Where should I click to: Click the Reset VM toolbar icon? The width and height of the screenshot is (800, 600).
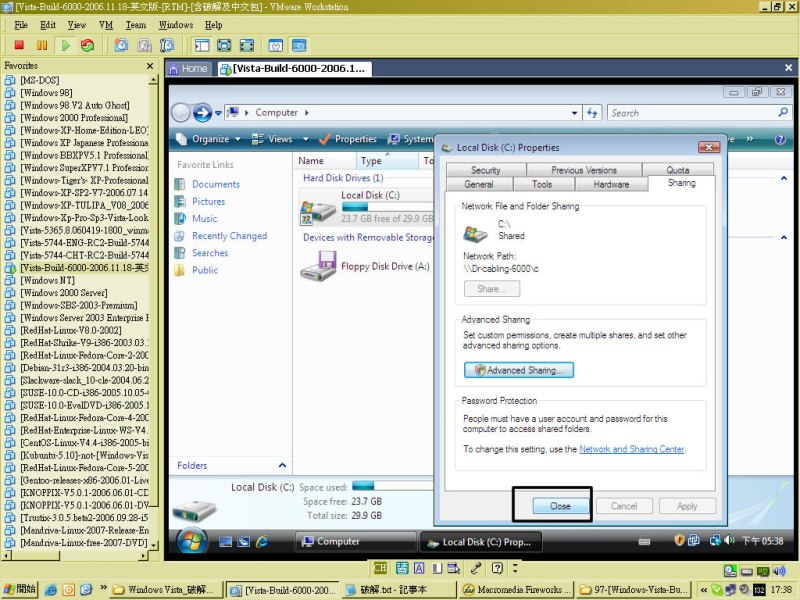click(87, 45)
